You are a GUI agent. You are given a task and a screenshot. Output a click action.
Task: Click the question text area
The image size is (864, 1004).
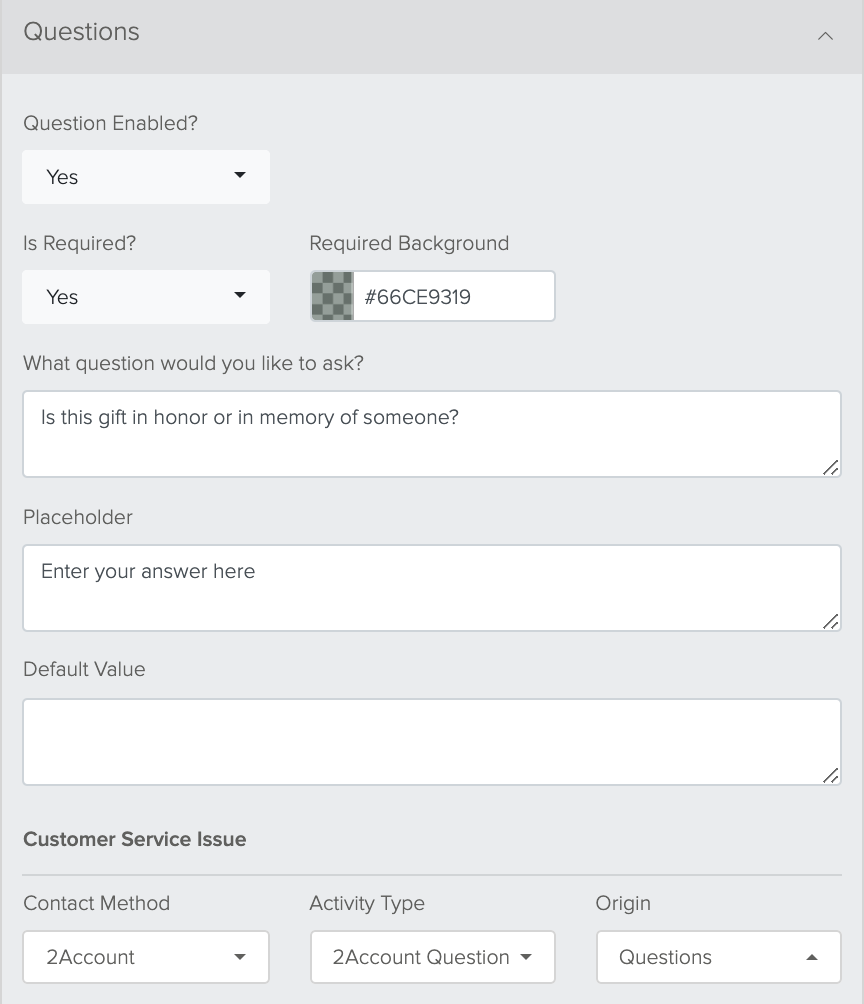(432, 433)
